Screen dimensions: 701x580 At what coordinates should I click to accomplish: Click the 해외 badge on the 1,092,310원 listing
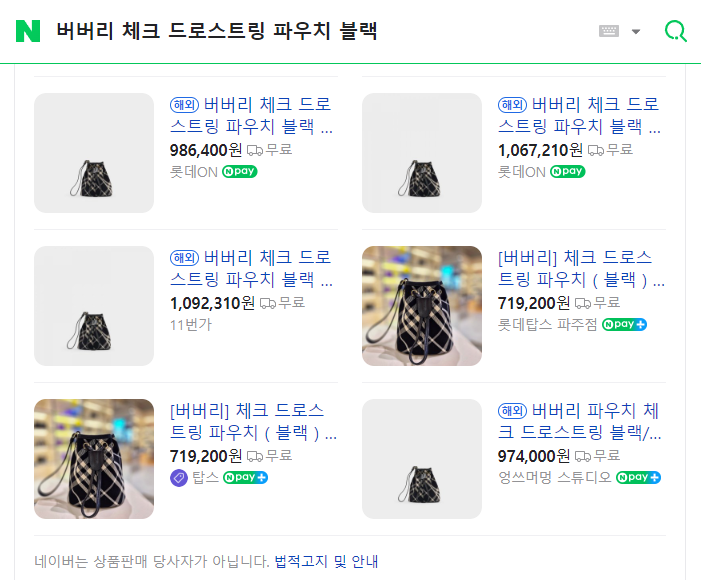click(x=185, y=257)
